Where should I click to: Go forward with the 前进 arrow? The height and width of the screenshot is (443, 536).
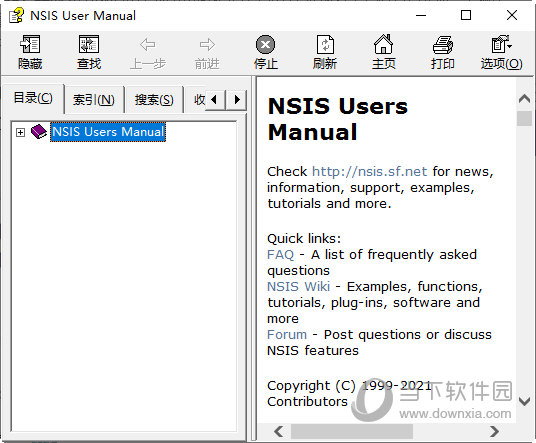coord(207,52)
